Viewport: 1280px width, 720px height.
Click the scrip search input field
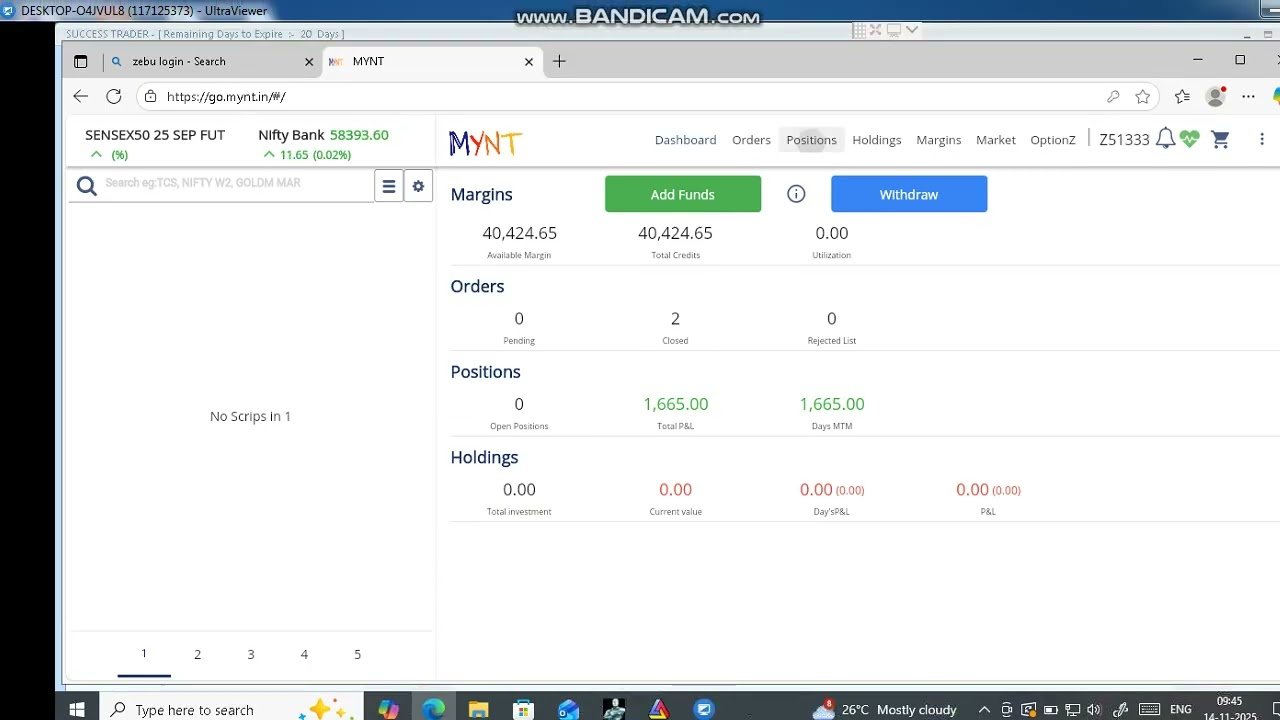click(x=235, y=183)
